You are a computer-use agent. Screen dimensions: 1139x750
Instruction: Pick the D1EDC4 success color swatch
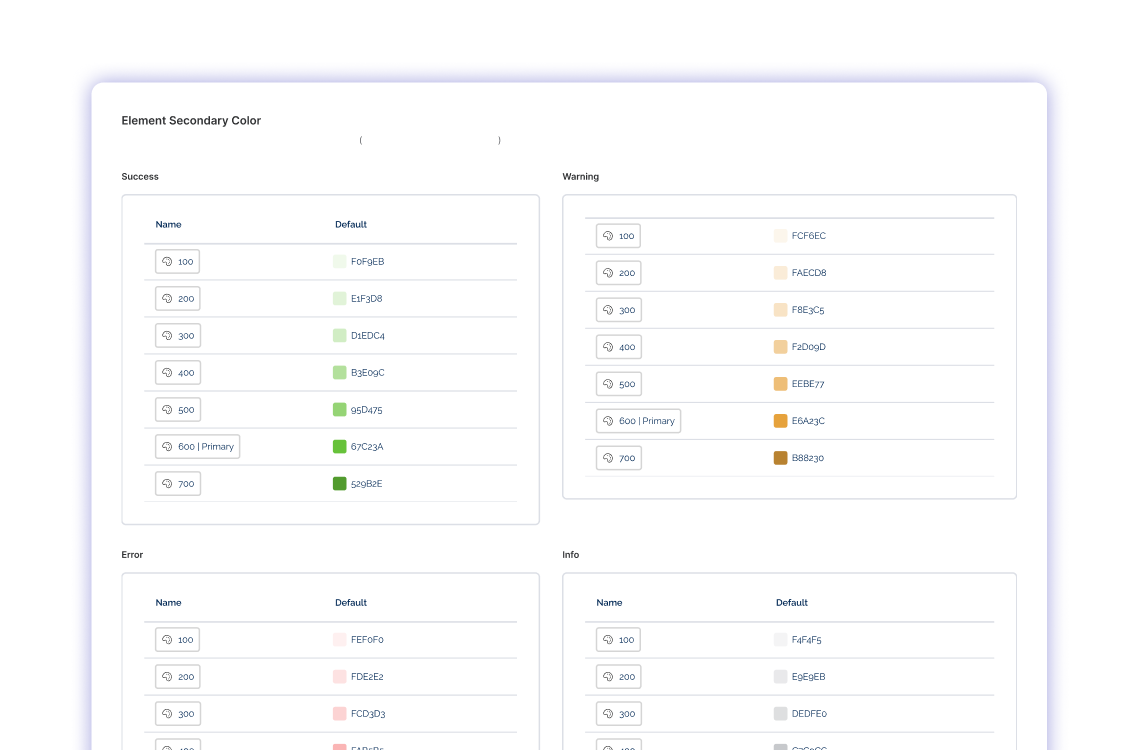[x=339, y=336]
